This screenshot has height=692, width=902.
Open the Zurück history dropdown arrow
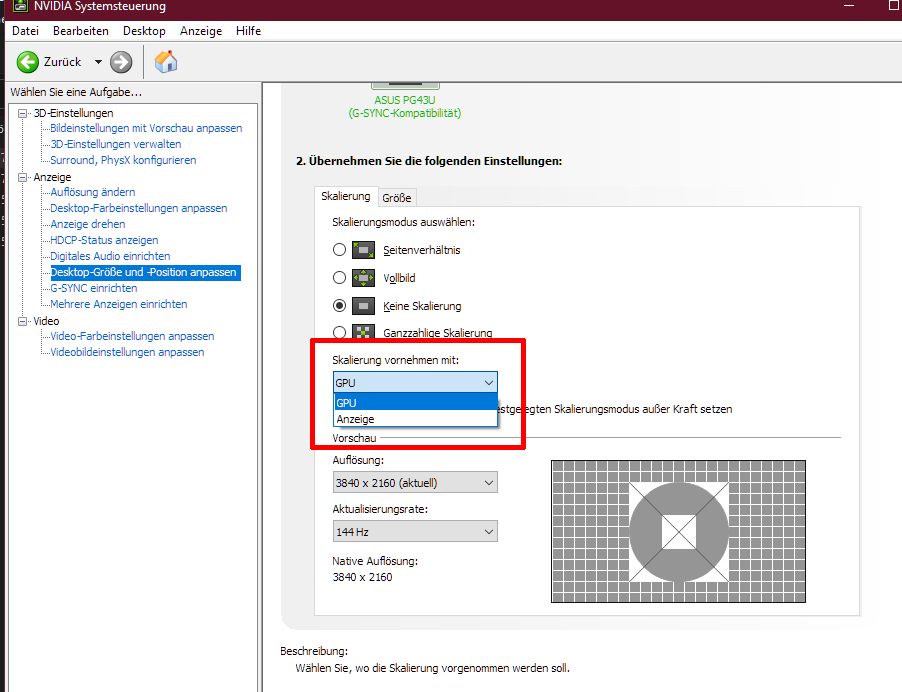coord(98,62)
